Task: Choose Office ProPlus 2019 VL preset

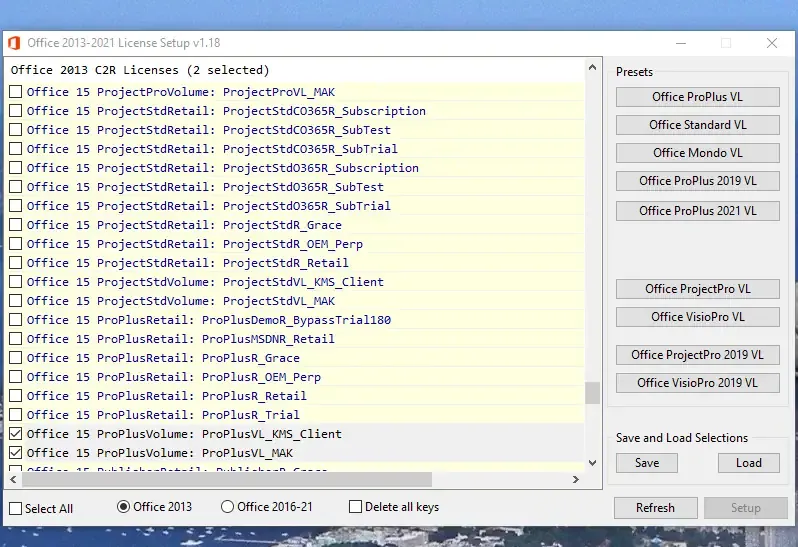Action: (697, 181)
